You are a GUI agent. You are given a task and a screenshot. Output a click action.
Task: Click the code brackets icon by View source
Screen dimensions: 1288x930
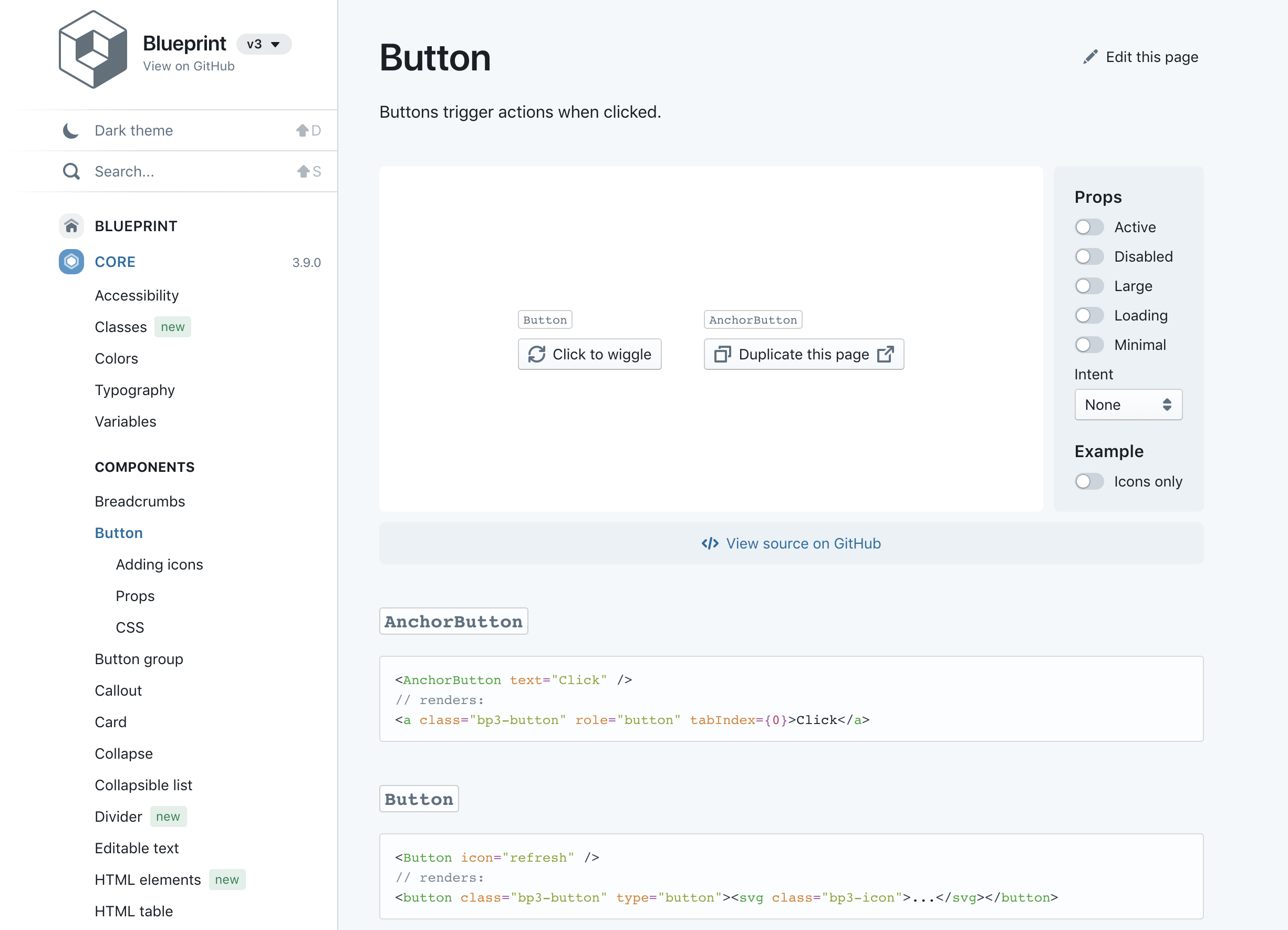pyautogui.click(x=710, y=544)
